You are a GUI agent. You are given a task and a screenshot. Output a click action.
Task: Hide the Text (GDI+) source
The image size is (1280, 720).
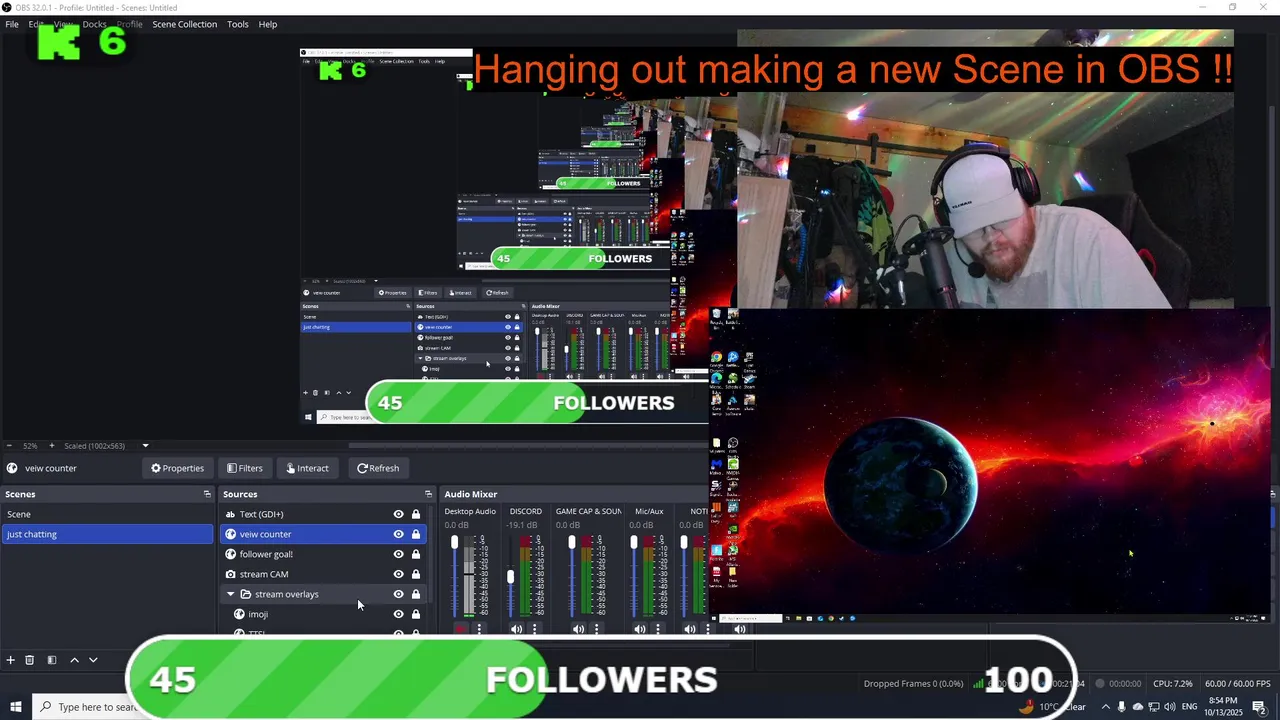398,514
